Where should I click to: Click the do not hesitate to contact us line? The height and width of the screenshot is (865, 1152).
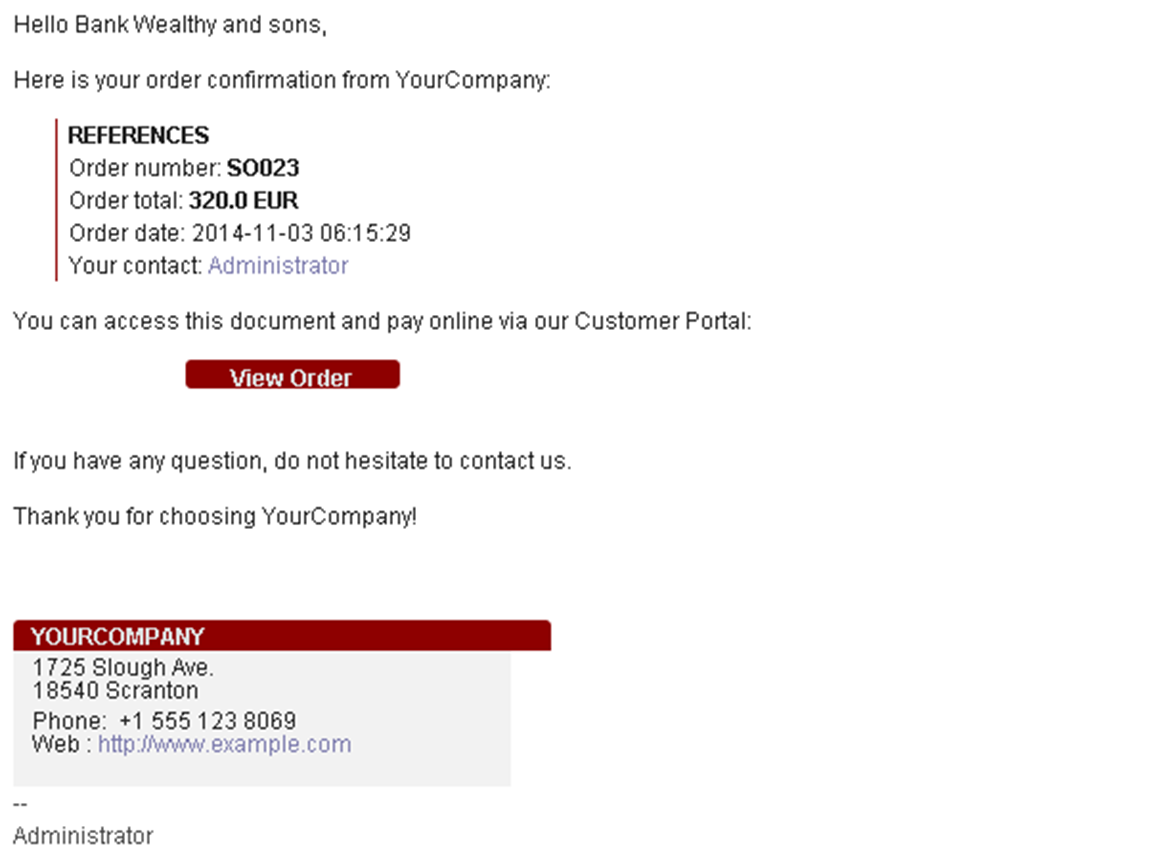[x=292, y=461]
